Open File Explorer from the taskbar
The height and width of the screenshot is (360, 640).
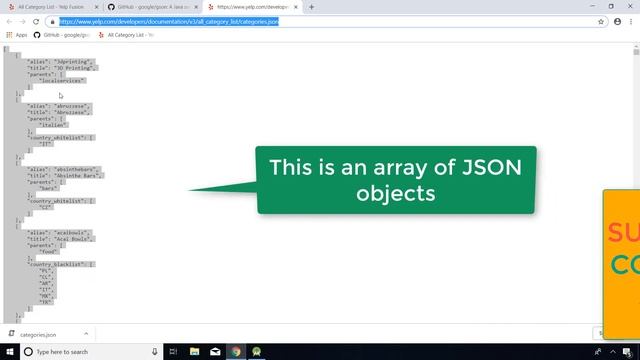tap(194, 352)
